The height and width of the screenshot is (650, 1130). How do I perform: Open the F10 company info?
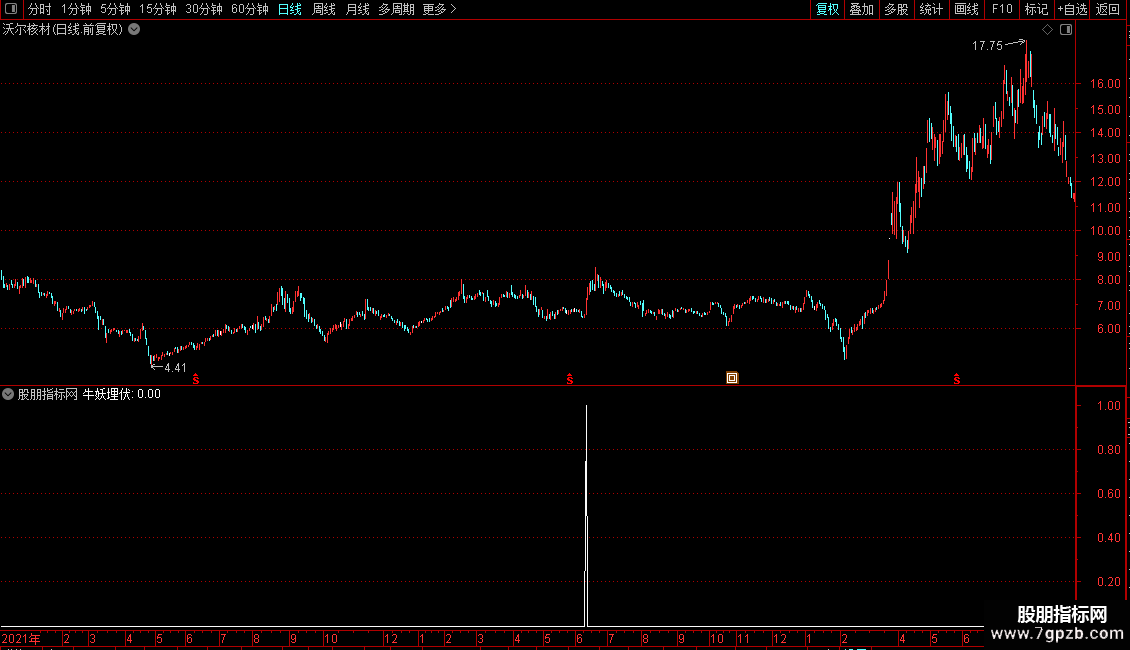click(x=1002, y=9)
